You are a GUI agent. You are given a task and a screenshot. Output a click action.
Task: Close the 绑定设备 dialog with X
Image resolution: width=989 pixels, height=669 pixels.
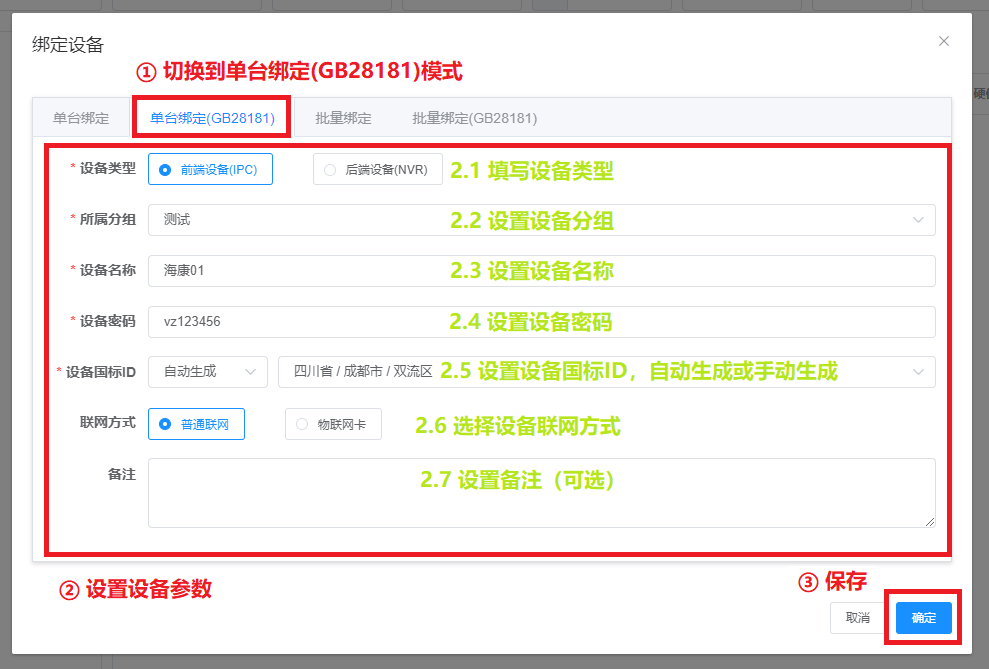pyautogui.click(x=944, y=41)
